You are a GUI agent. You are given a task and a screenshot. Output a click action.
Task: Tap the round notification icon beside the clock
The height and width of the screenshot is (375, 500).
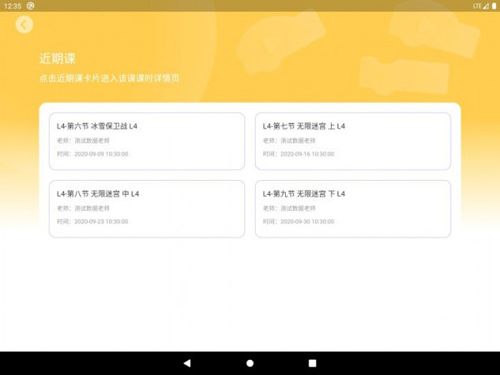click(x=30, y=6)
